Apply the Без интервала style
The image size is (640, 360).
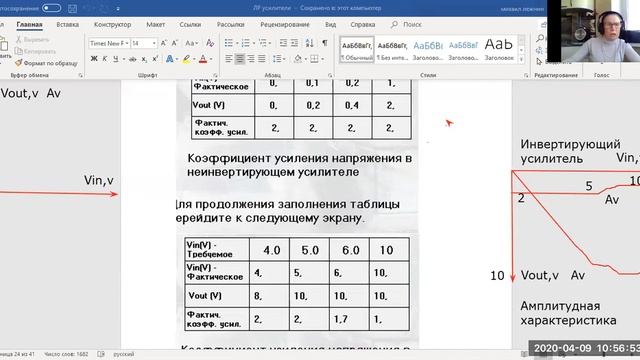coord(392,50)
